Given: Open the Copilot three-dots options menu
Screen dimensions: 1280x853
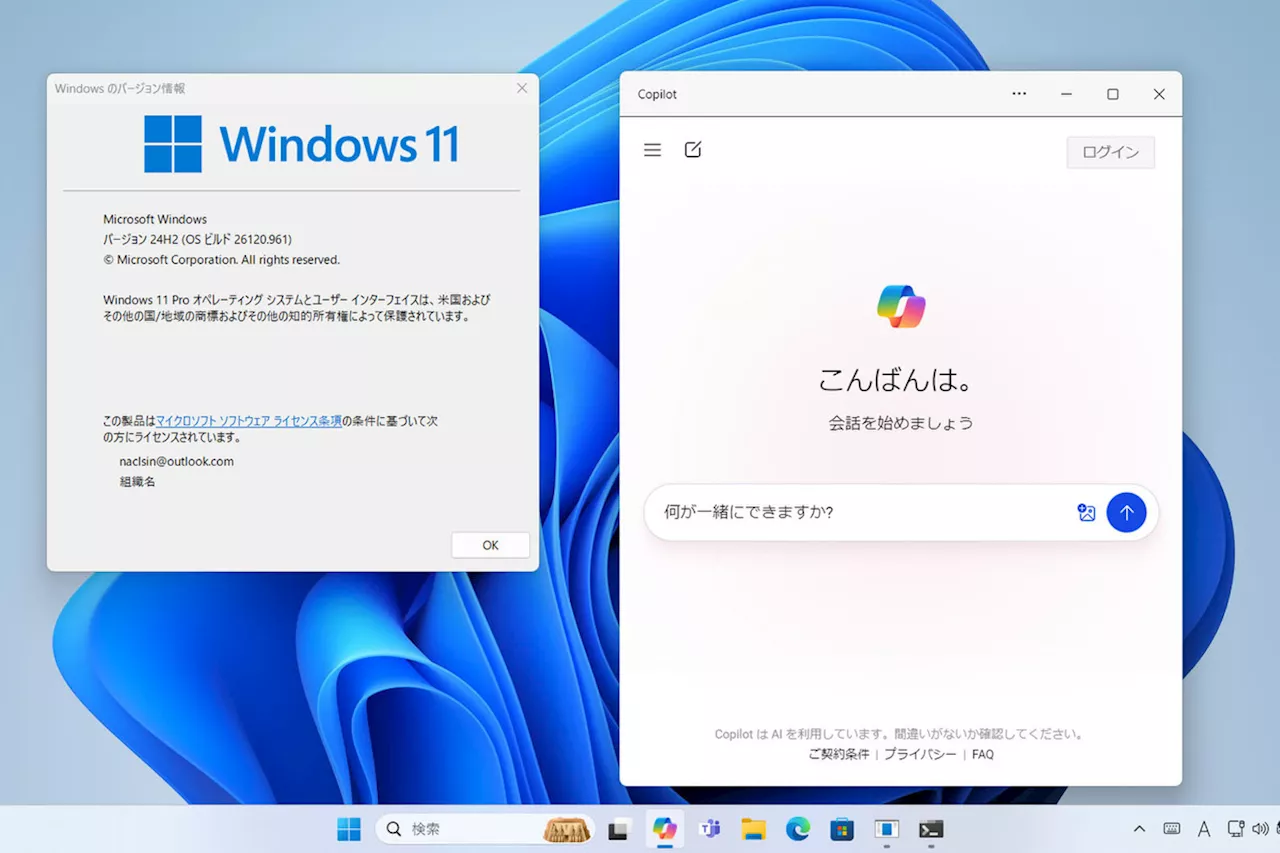Looking at the screenshot, I should point(1019,94).
